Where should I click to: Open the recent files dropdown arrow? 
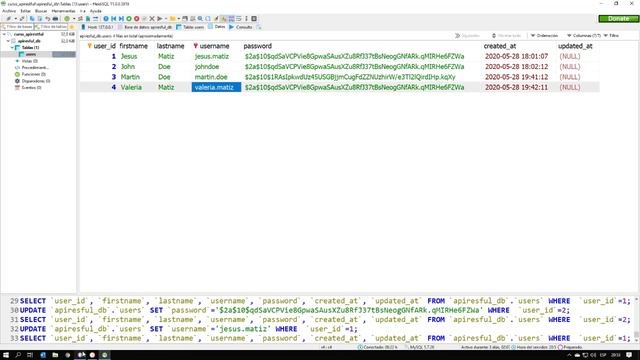click(179, 19)
